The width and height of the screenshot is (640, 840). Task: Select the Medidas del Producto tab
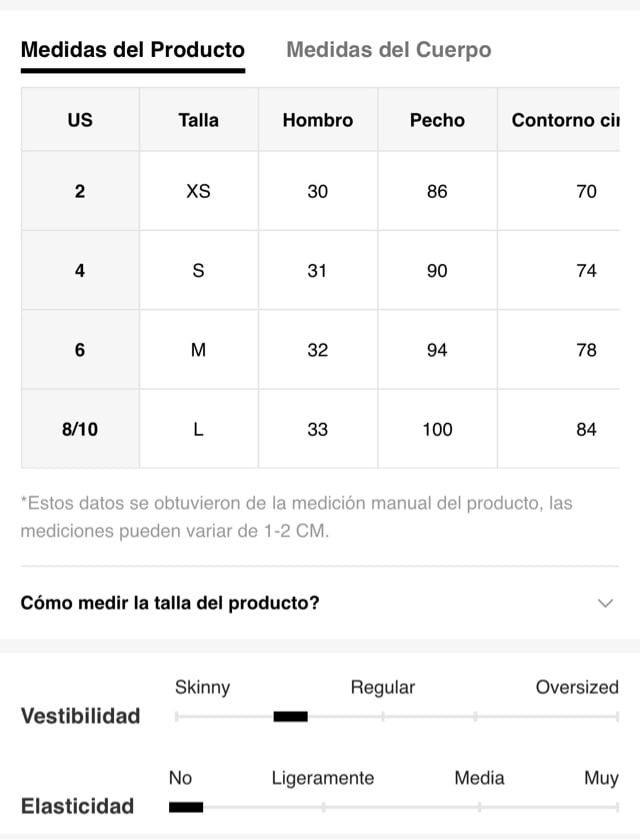coord(133,50)
